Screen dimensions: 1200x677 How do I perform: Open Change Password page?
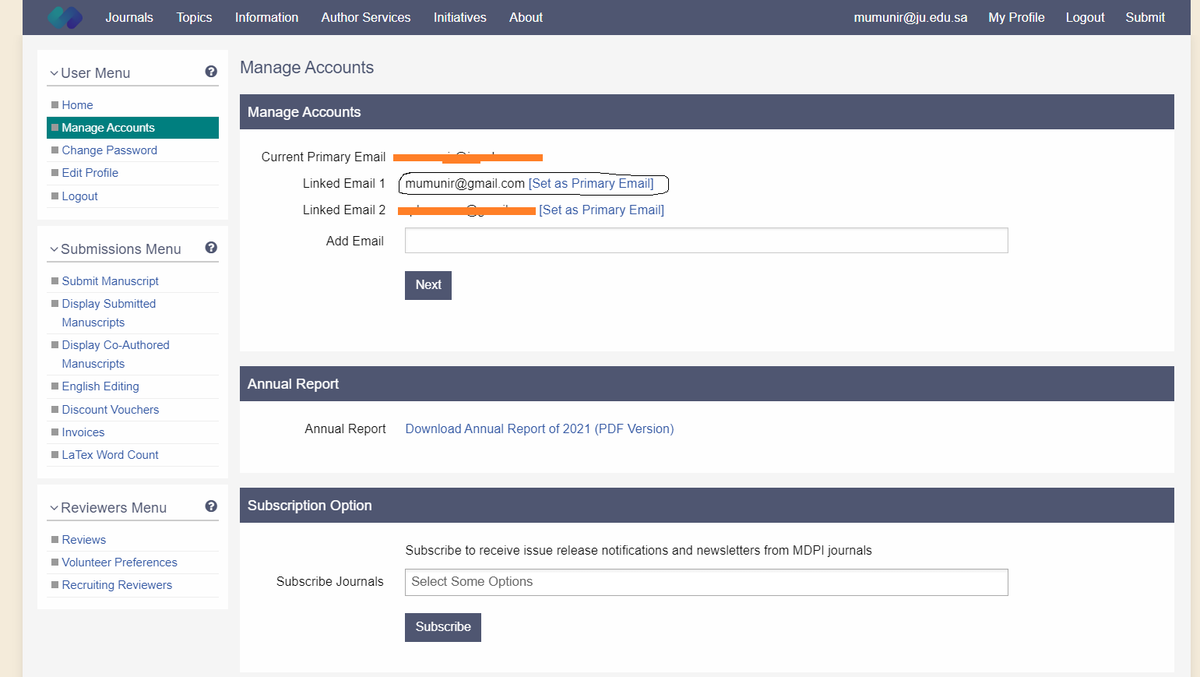pos(109,150)
